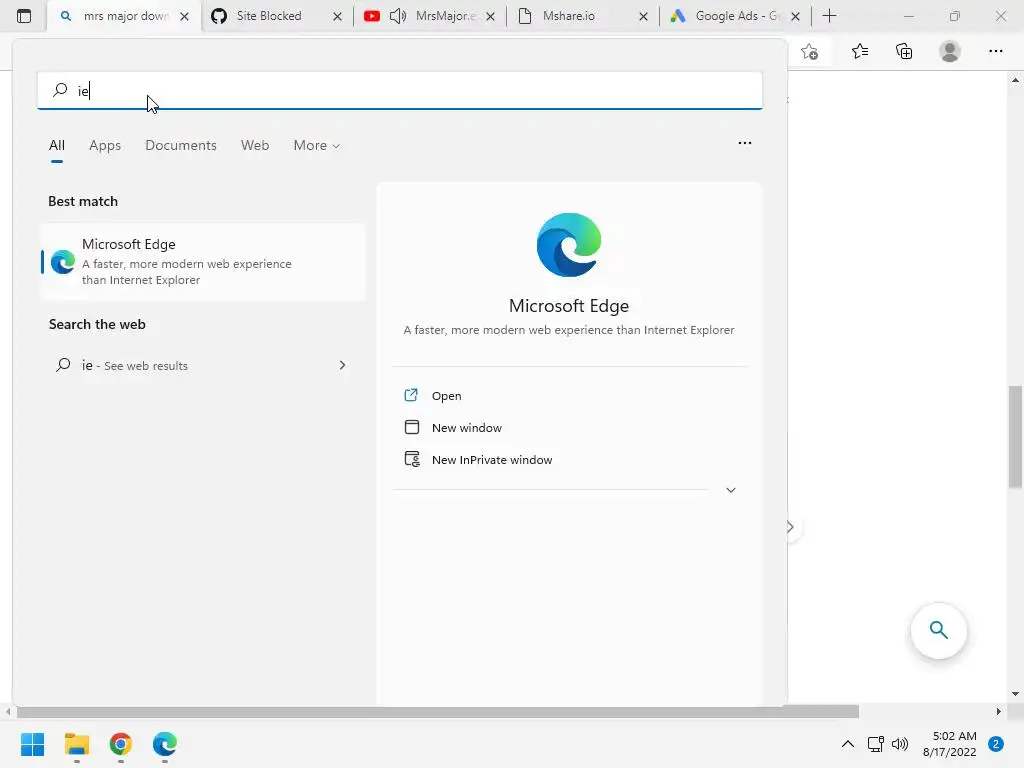Open Microsoft Edge from the taskbar
The image size is (1024, 768).
165,744
